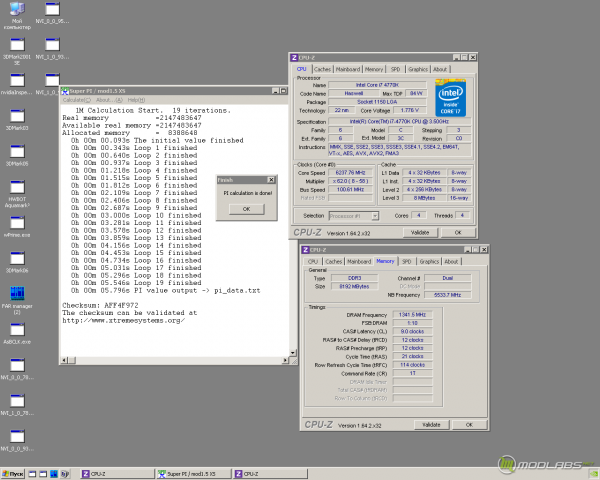Image resolution: width=600 pixels, height=480 pixels.
Task: Click the first quick launch window icon
Action: coord(32,474)
